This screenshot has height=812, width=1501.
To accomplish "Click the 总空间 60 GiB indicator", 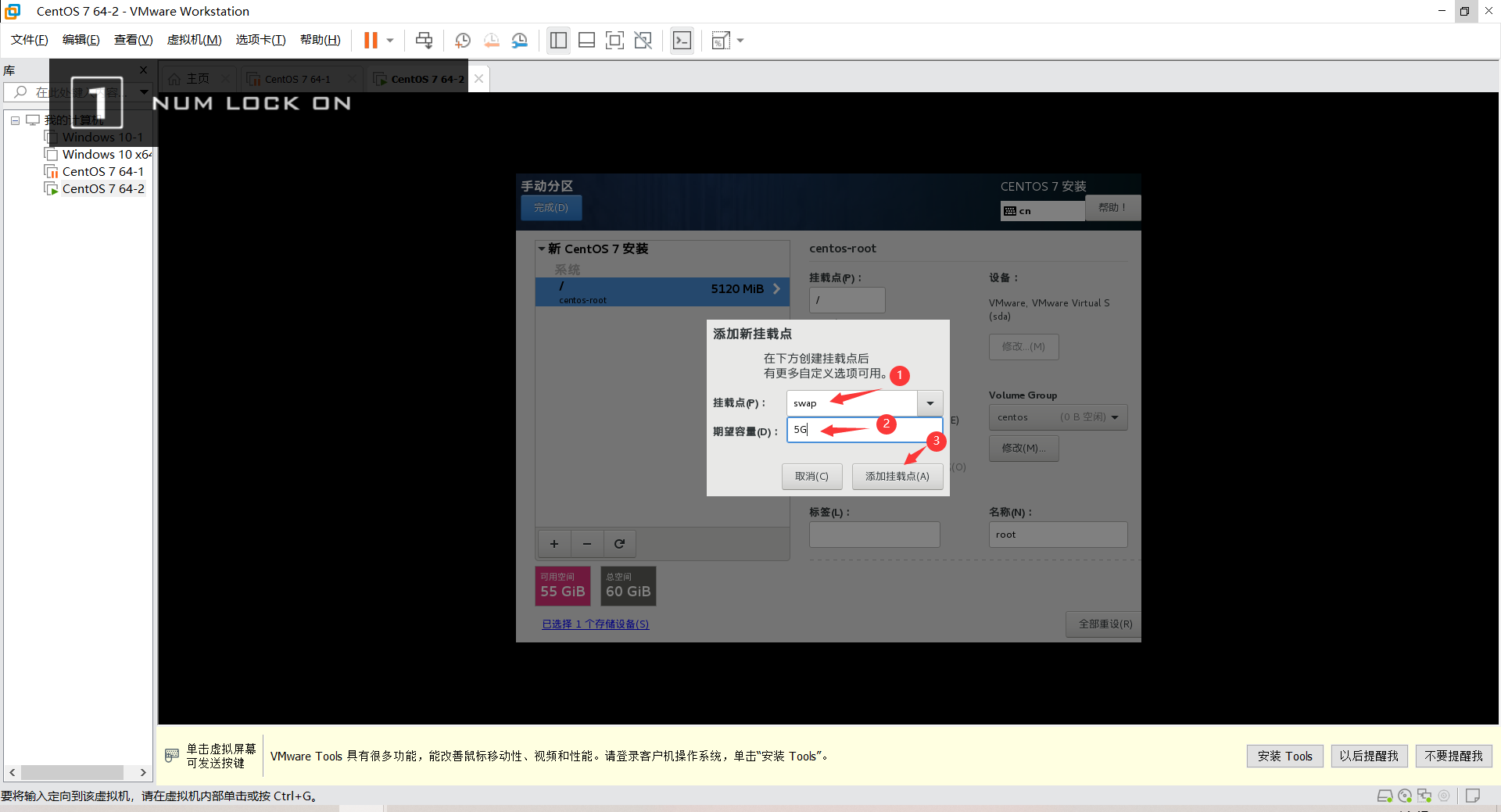I will pyautogui.click(x=629, y=586).
